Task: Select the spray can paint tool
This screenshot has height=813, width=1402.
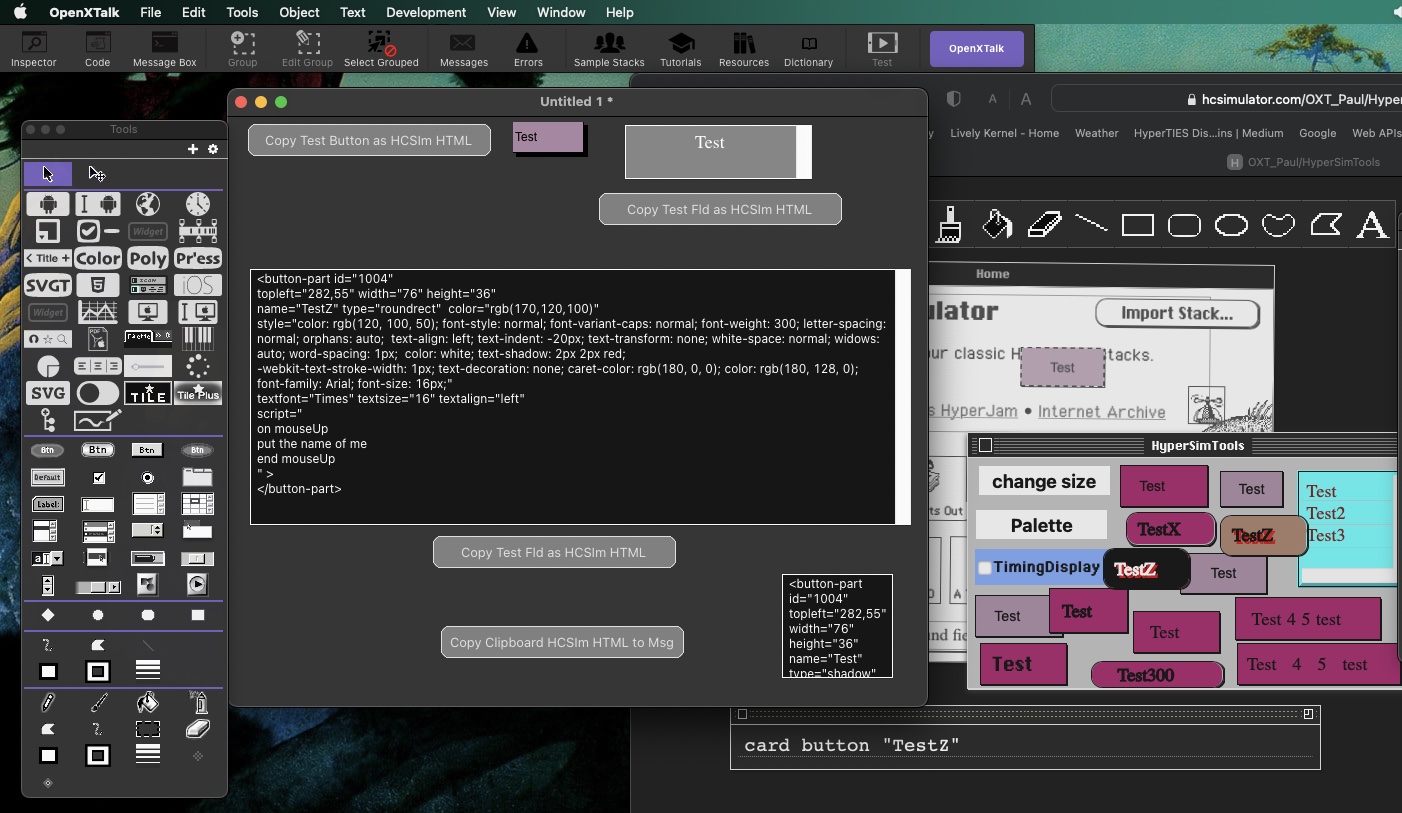Action: coord(197,703)
